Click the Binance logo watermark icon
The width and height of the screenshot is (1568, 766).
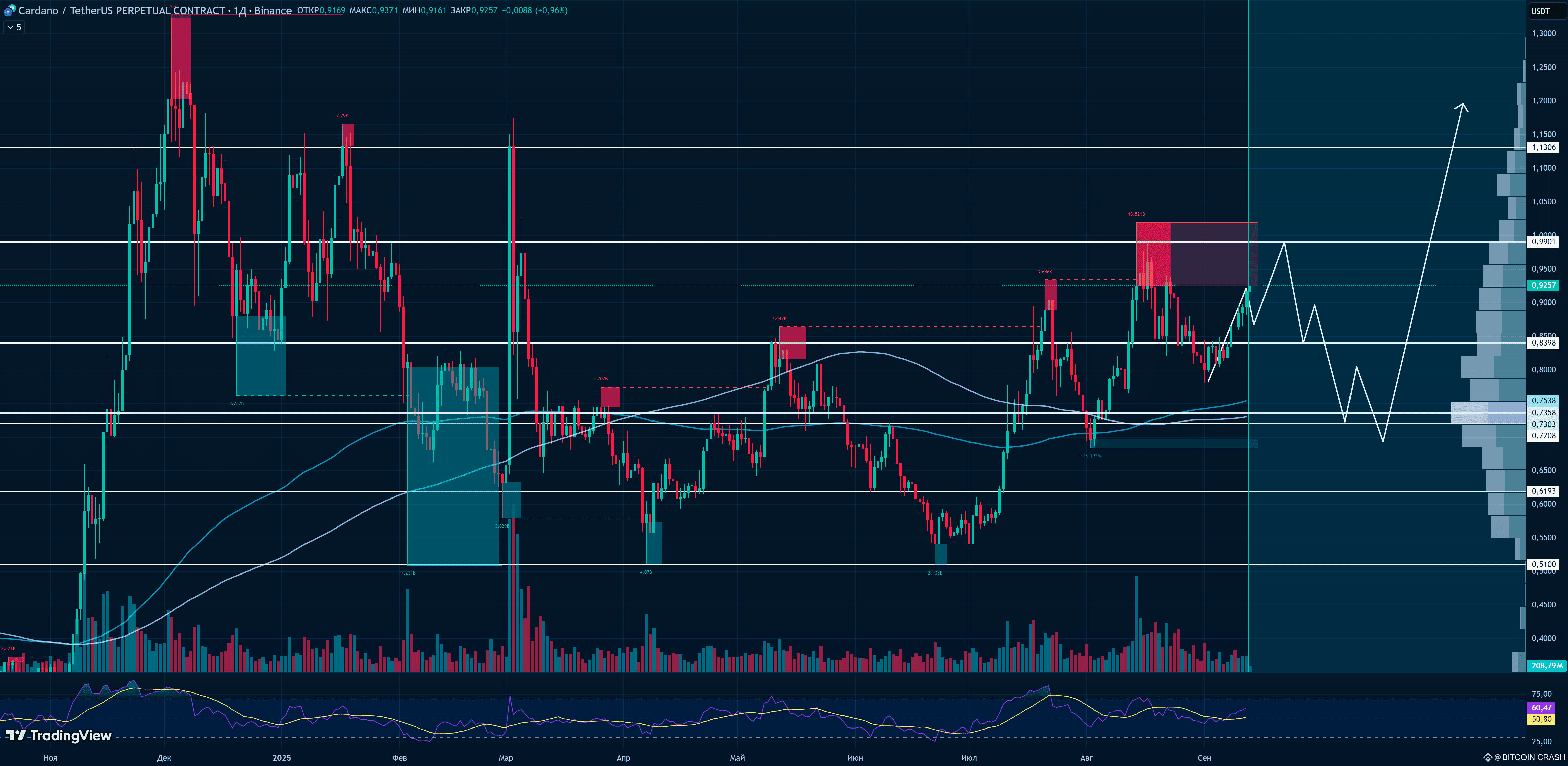coord(1488,758)
